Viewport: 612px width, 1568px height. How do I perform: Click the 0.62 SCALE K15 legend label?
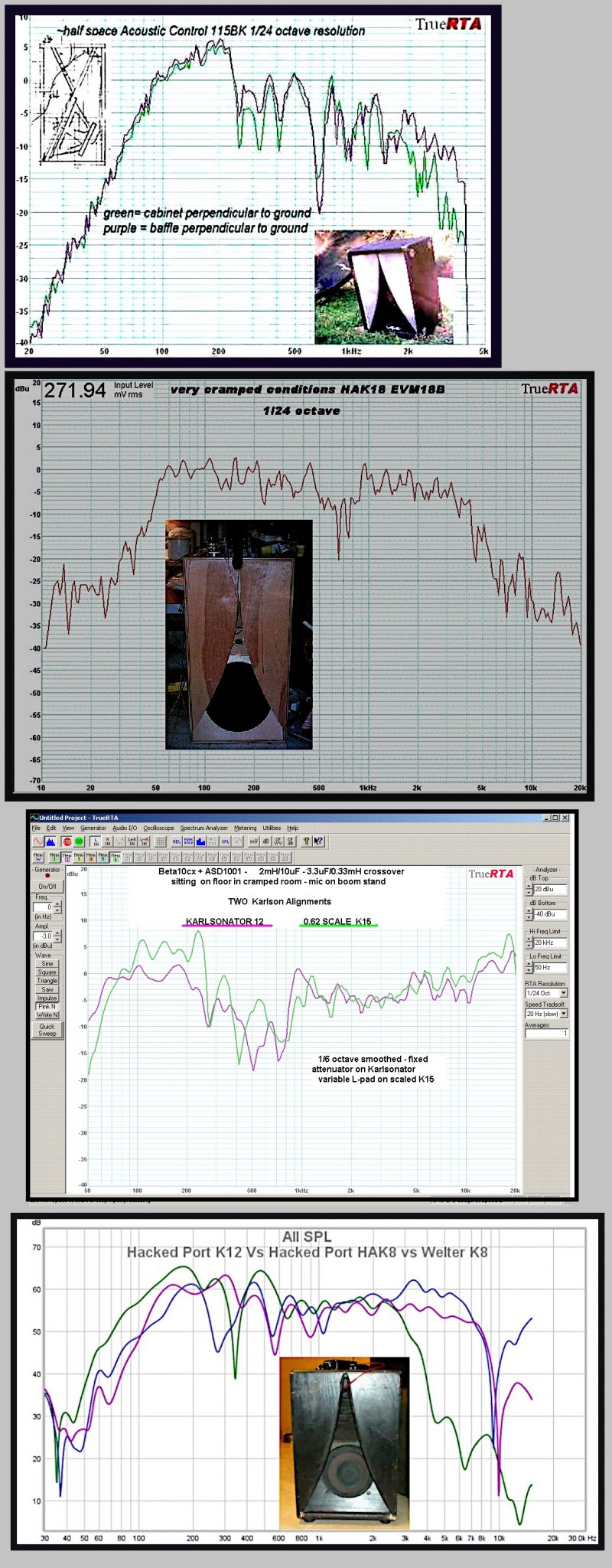pos(337,921)
